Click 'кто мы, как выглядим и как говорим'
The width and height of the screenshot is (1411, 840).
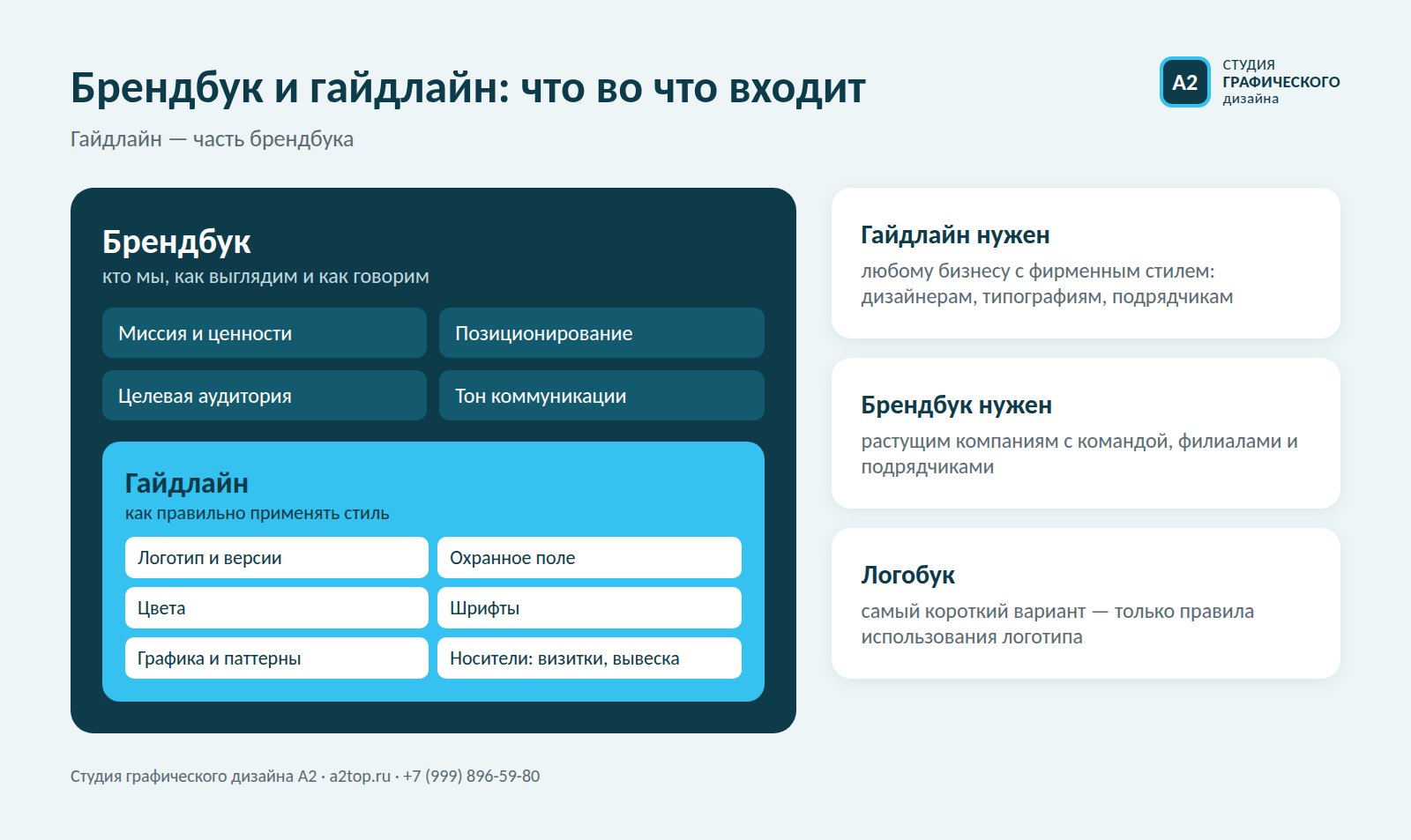[265, 277]
